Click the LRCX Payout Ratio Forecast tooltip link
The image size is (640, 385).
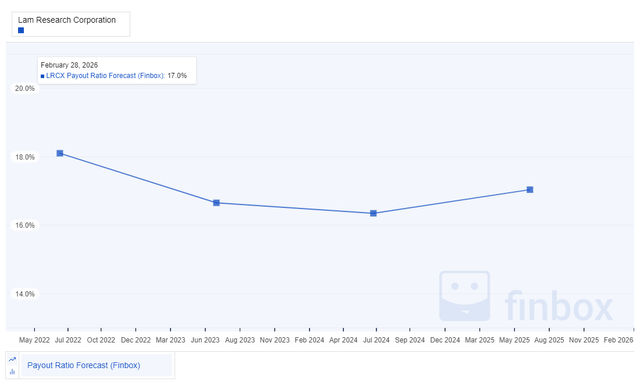[x=105, y=76]
